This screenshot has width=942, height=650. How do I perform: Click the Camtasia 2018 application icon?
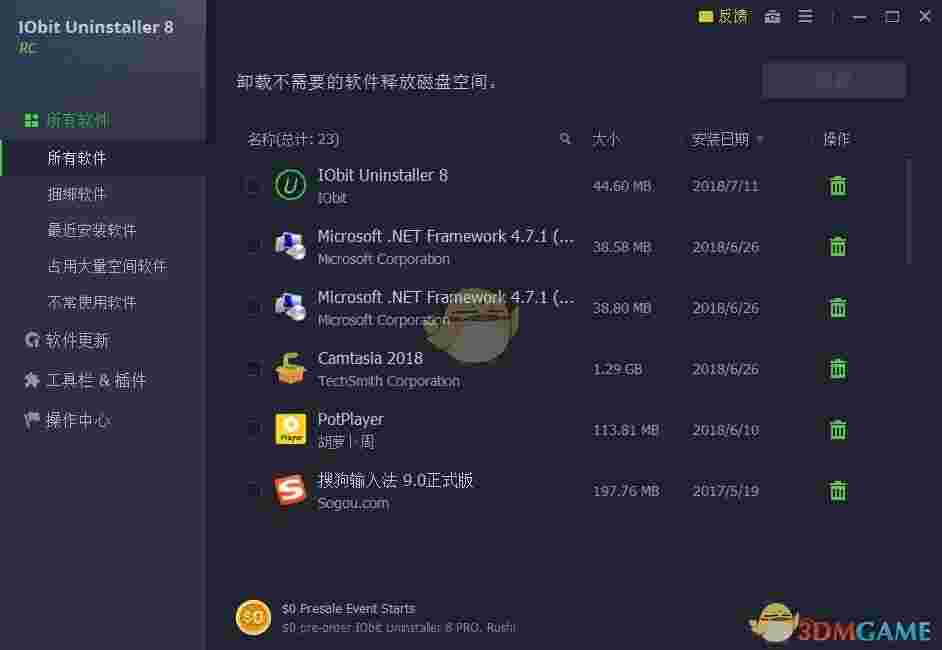click(x=290, y=368)
